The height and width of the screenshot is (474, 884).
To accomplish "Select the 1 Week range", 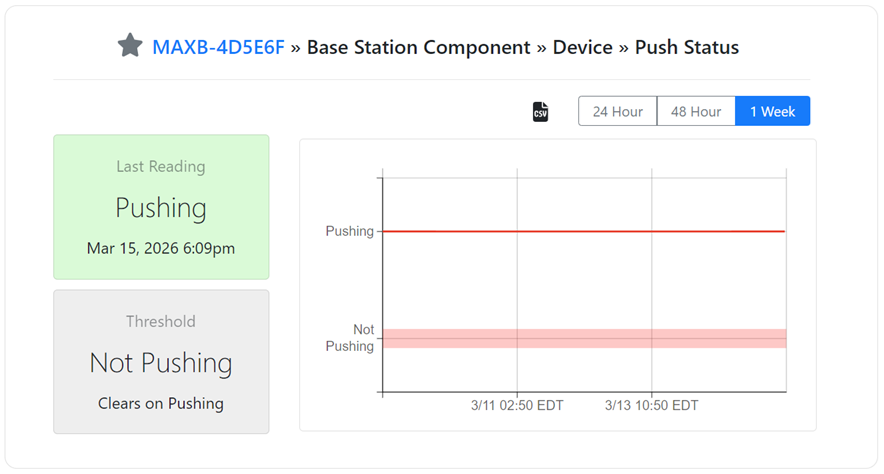I will pos(772,112).
